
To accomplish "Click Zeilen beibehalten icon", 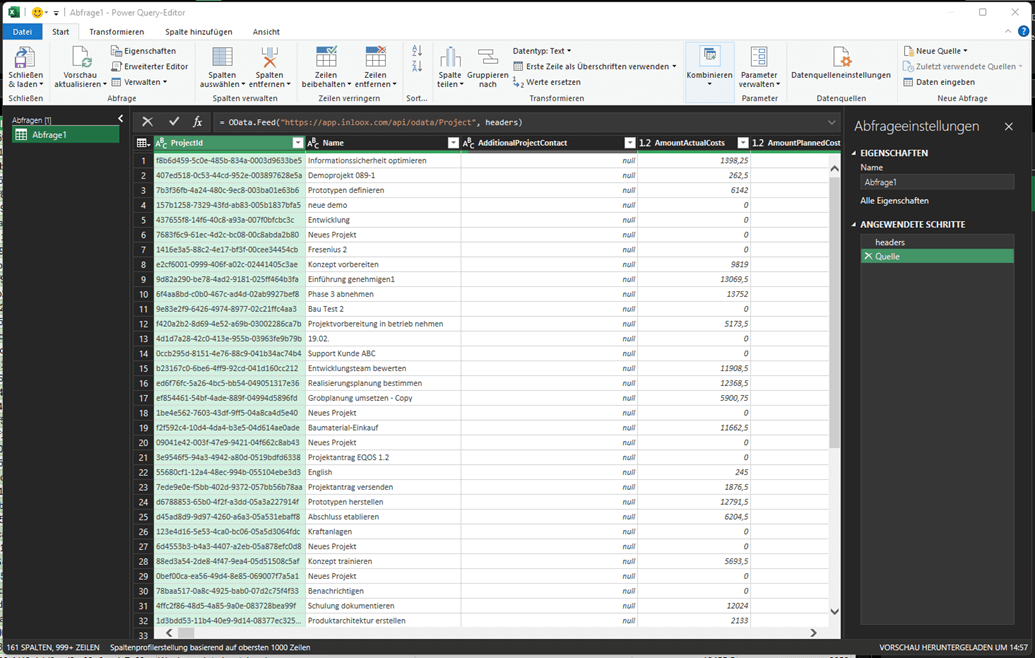I will coord(326,57).
